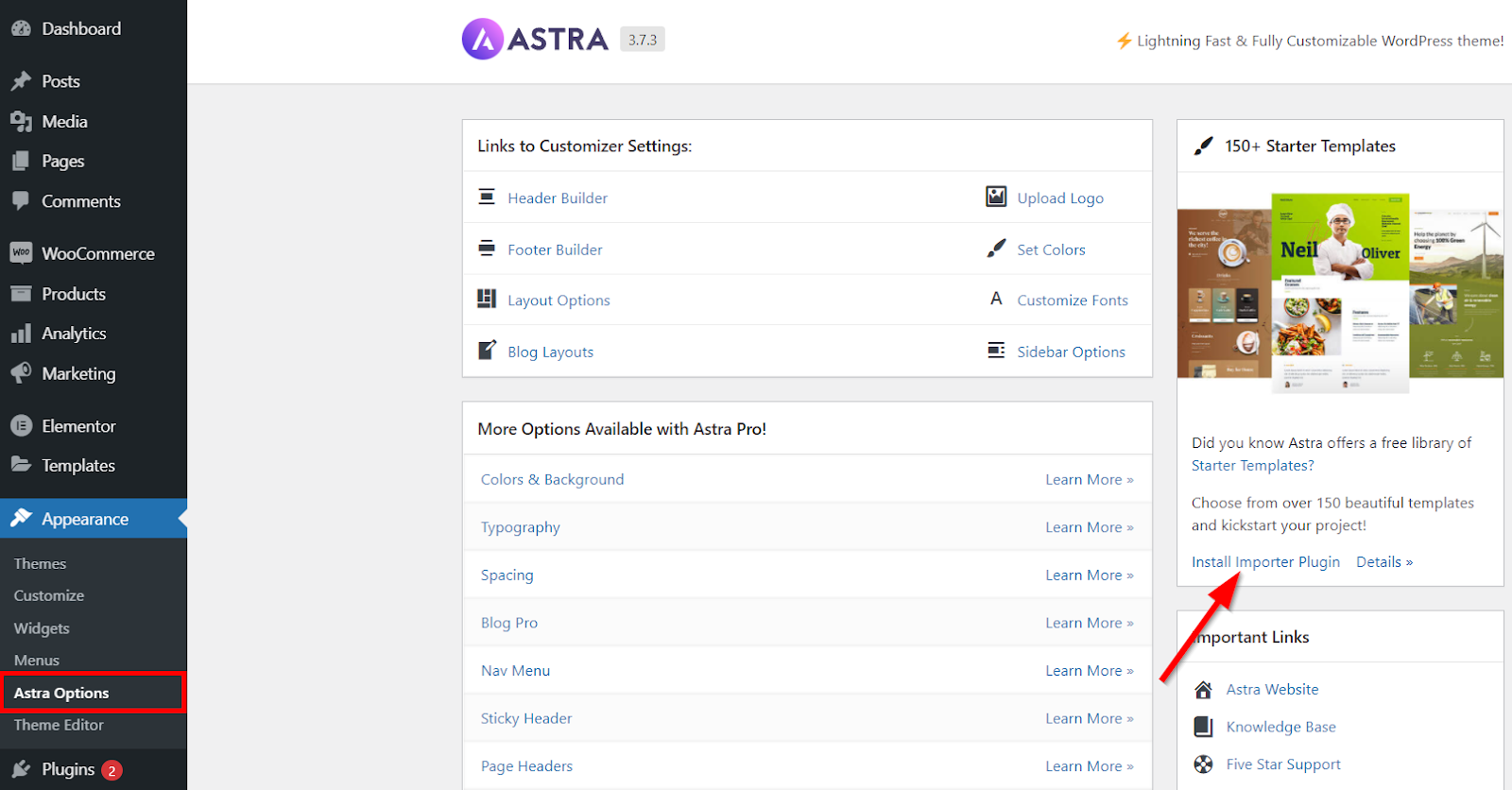Click the Starter Templates preview thumbnail
The width and height of the screenshot is (1512, 790).
(x=1340, y=291)
